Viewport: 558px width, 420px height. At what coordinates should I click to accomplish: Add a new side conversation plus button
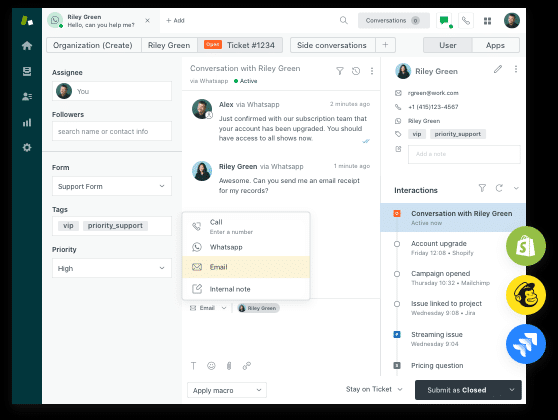pos(385,45)
